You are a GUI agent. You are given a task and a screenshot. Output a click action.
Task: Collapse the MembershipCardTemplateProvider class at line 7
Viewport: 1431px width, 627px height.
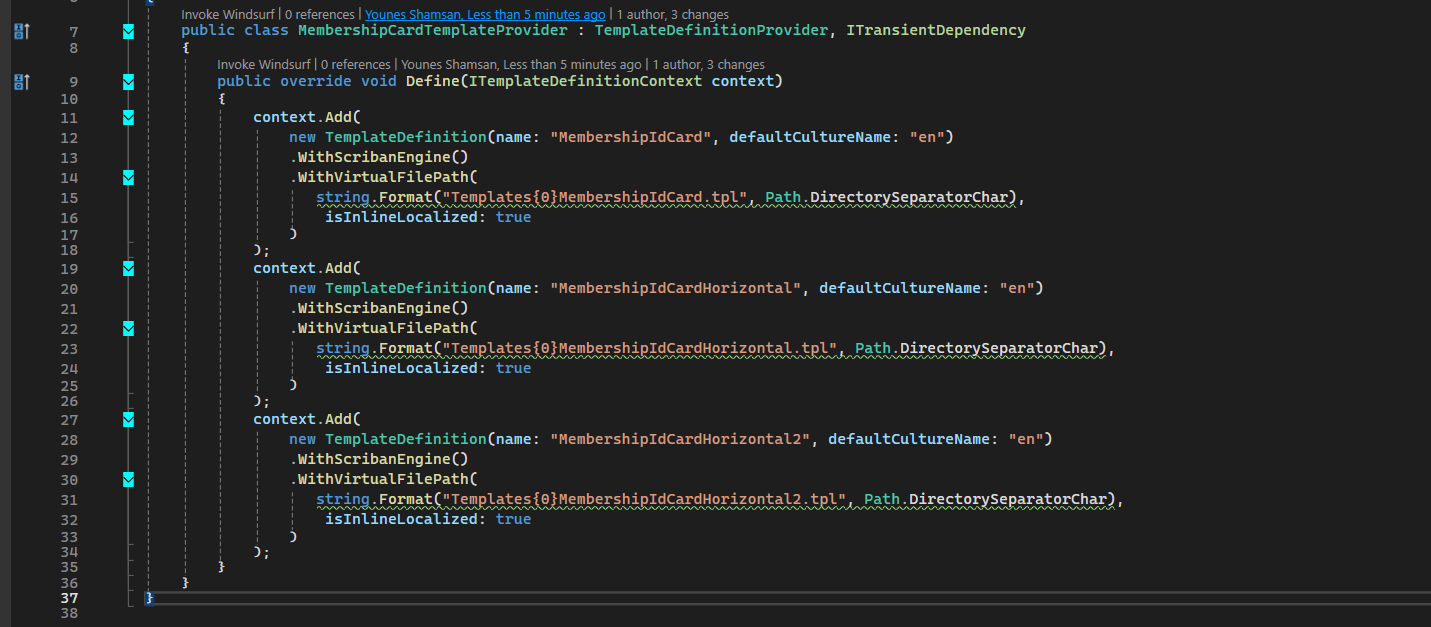tap(128, 32)
